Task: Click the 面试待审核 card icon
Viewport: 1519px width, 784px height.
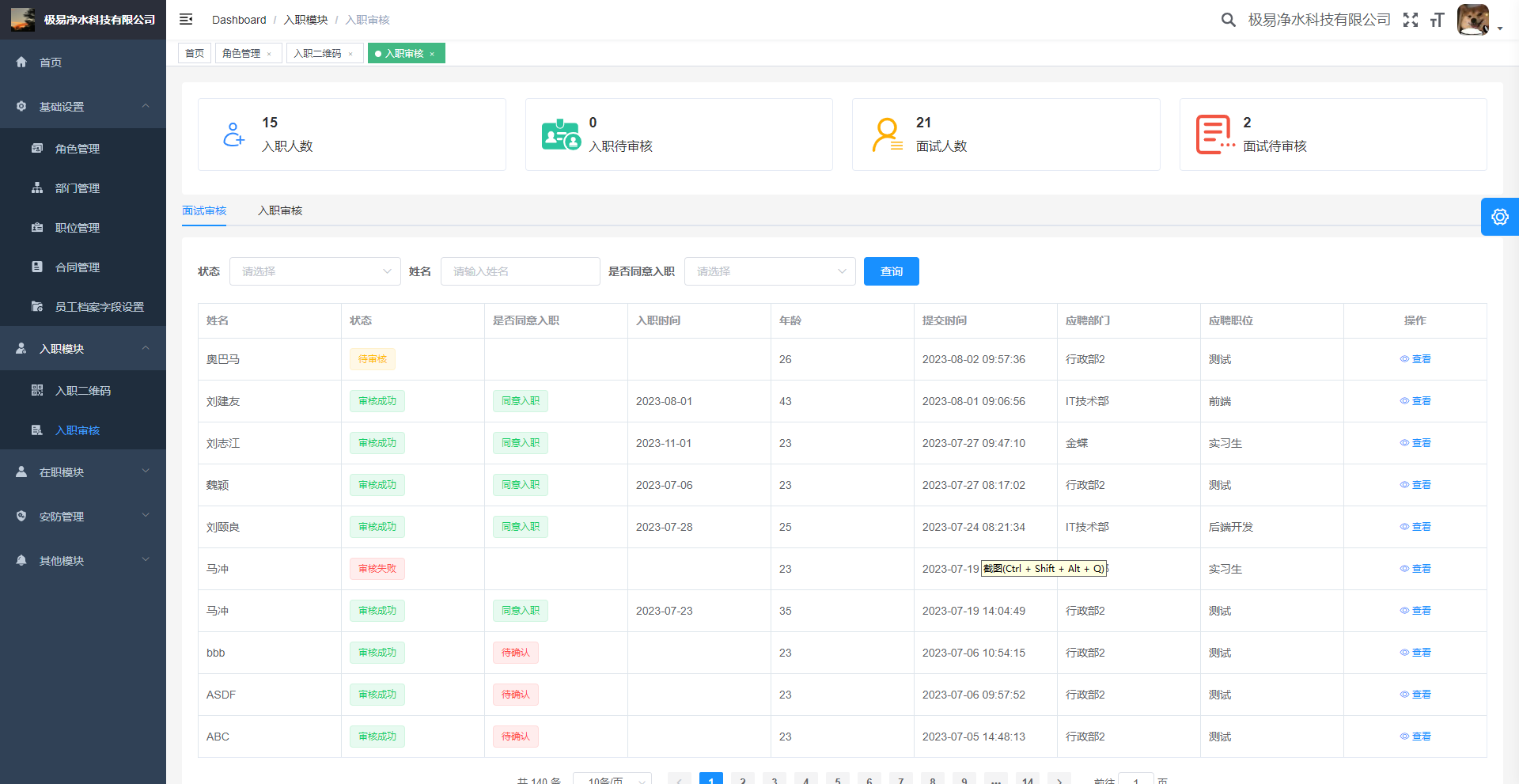Action: click(x=1215, y=134)
